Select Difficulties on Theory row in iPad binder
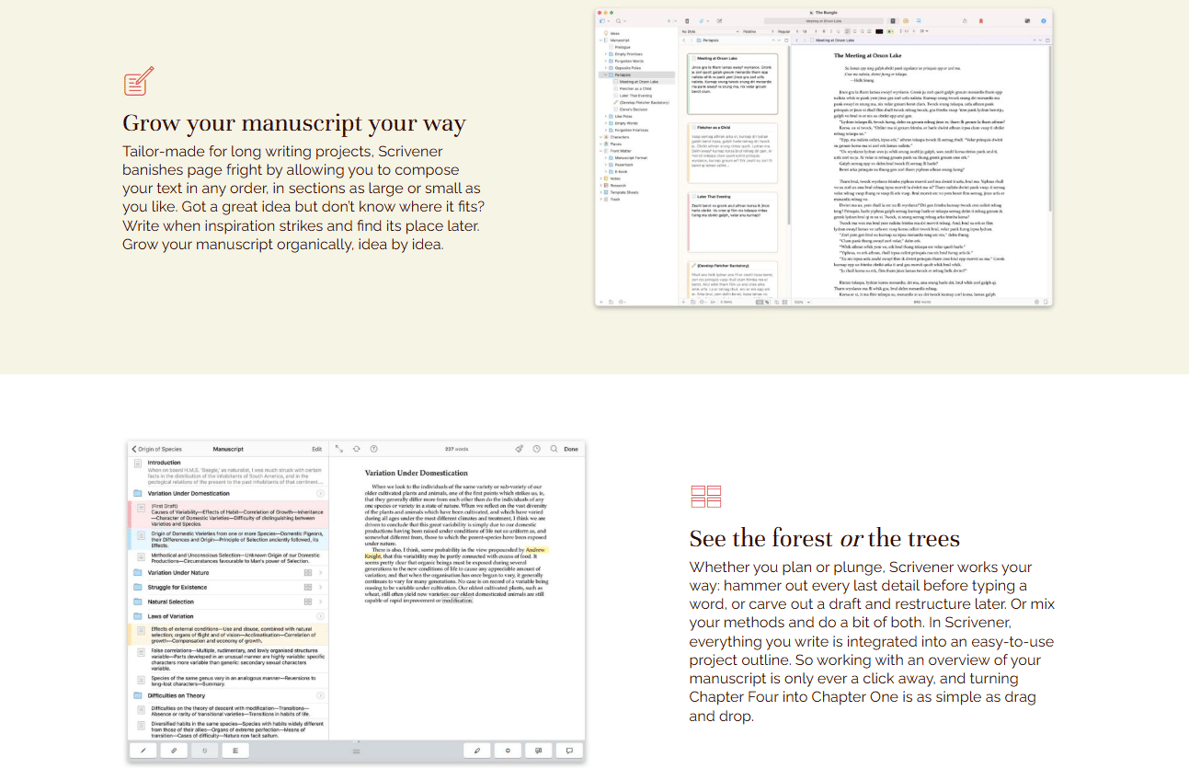1189x768 pixels. point(227,695)
